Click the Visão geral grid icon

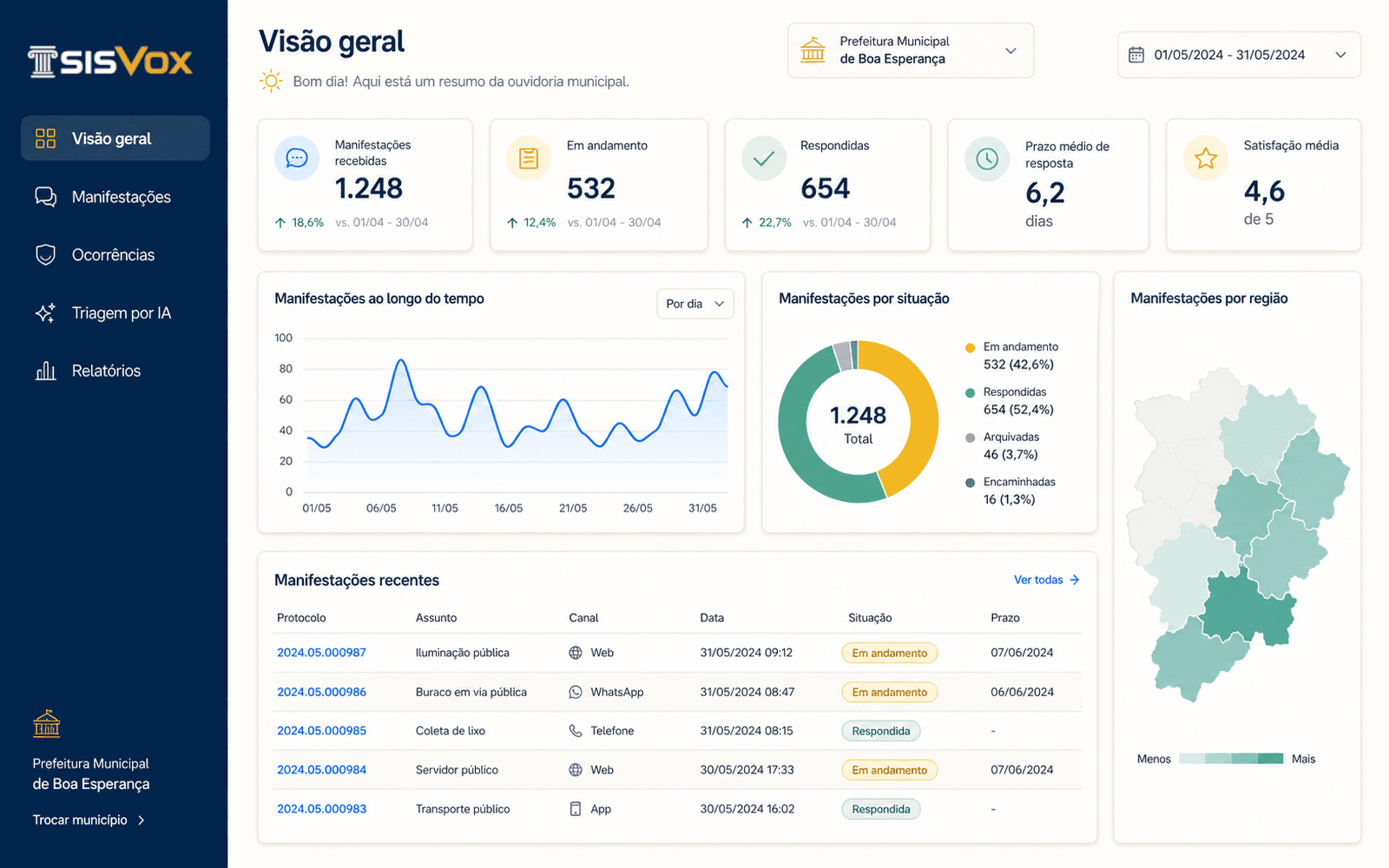tap(45, 139)
